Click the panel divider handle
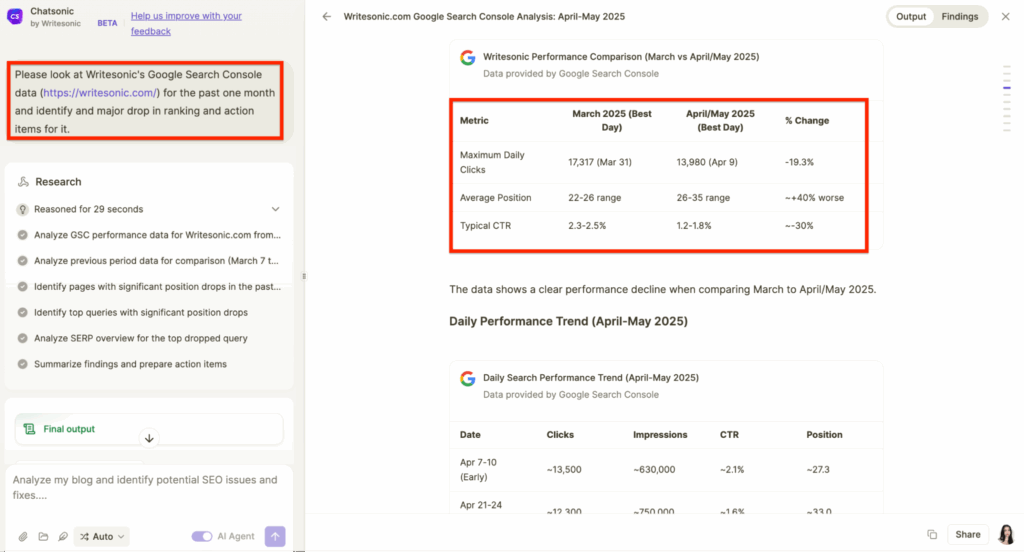The image size is (1024, 552). point(304,276)
